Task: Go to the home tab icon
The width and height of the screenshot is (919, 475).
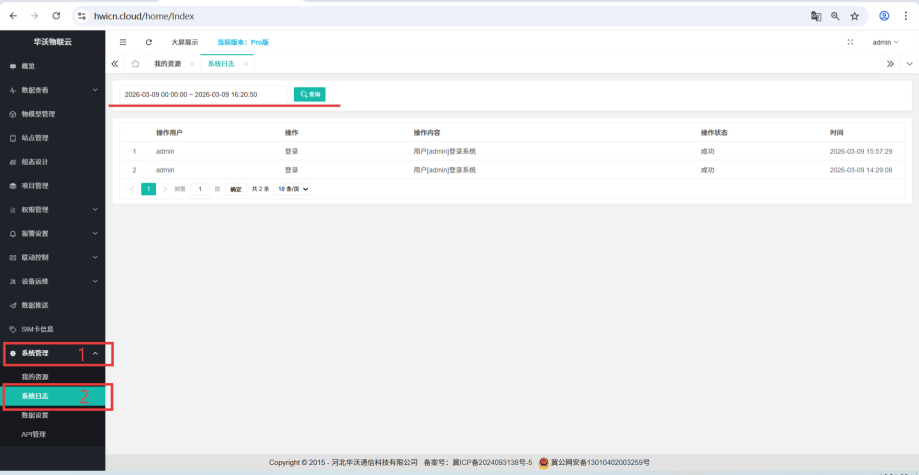Action: tap(135, 64)
